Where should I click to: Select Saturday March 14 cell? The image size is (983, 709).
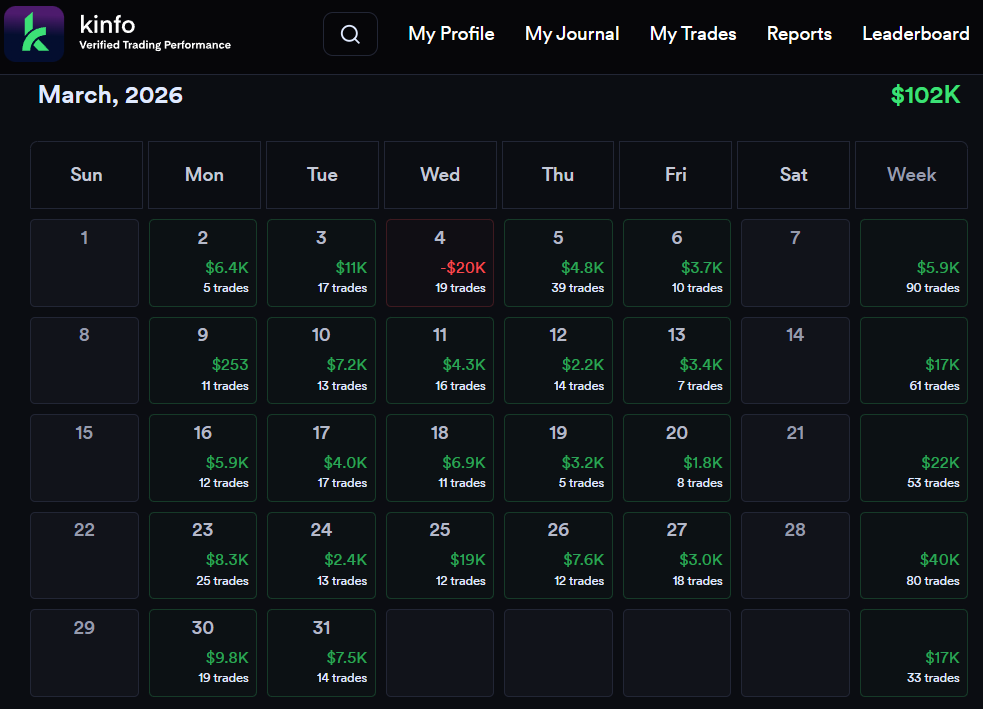pyautogui.click(x=796, y=360)
